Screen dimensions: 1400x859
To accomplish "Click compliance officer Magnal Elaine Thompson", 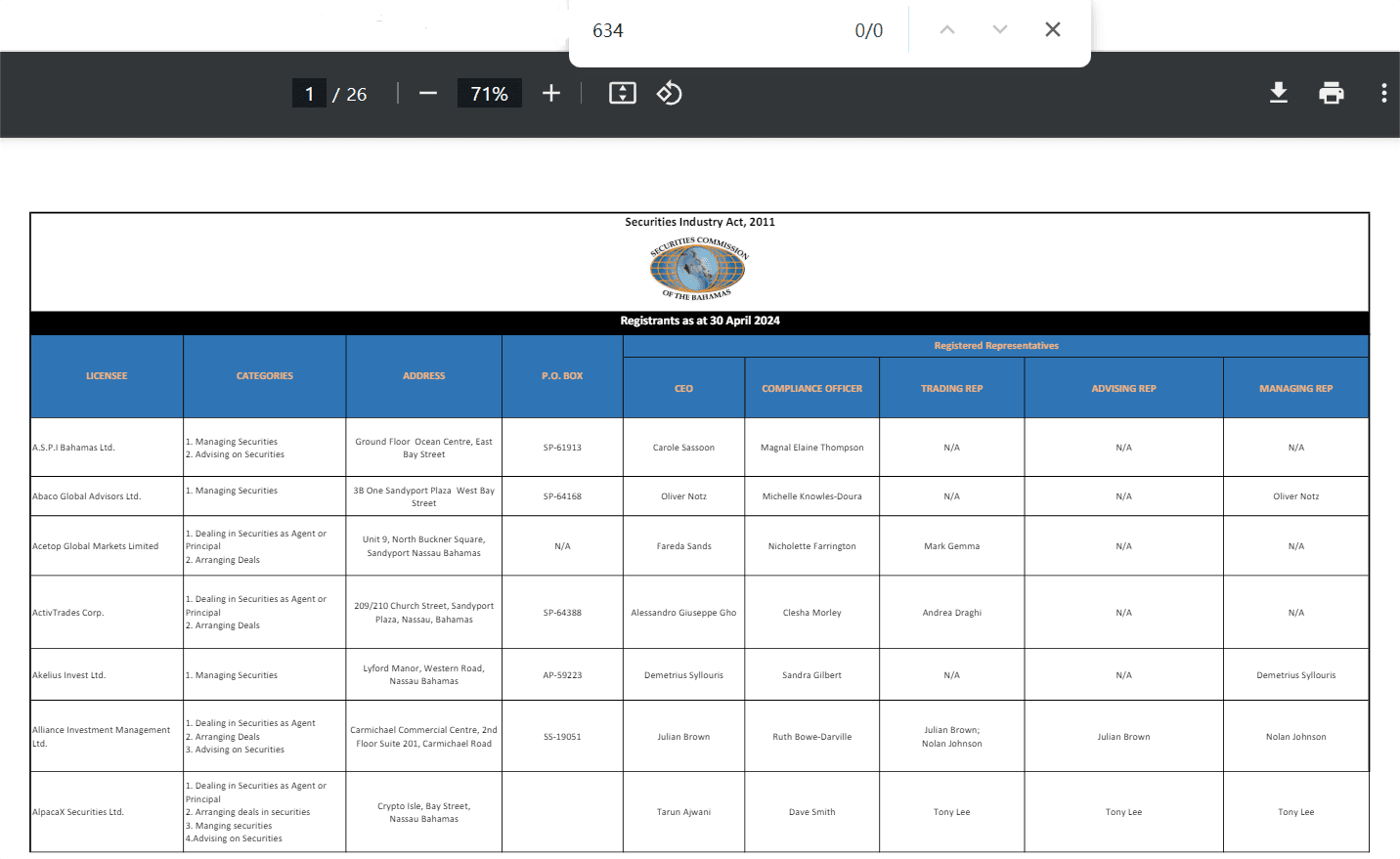I will point(812,448).
